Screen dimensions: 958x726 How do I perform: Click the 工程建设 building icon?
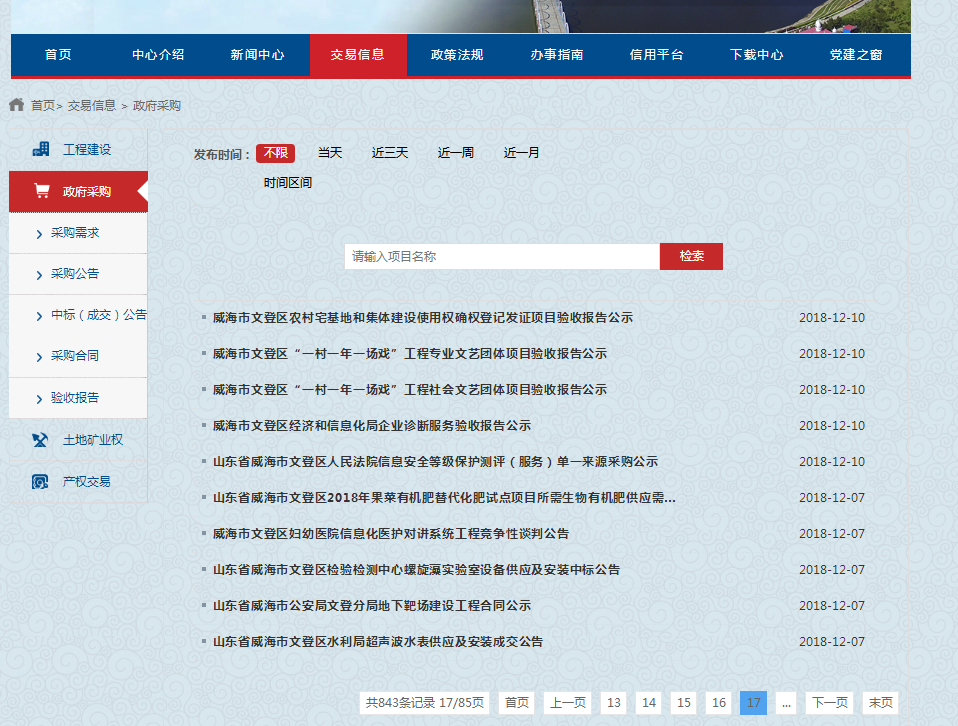(41, 149)
